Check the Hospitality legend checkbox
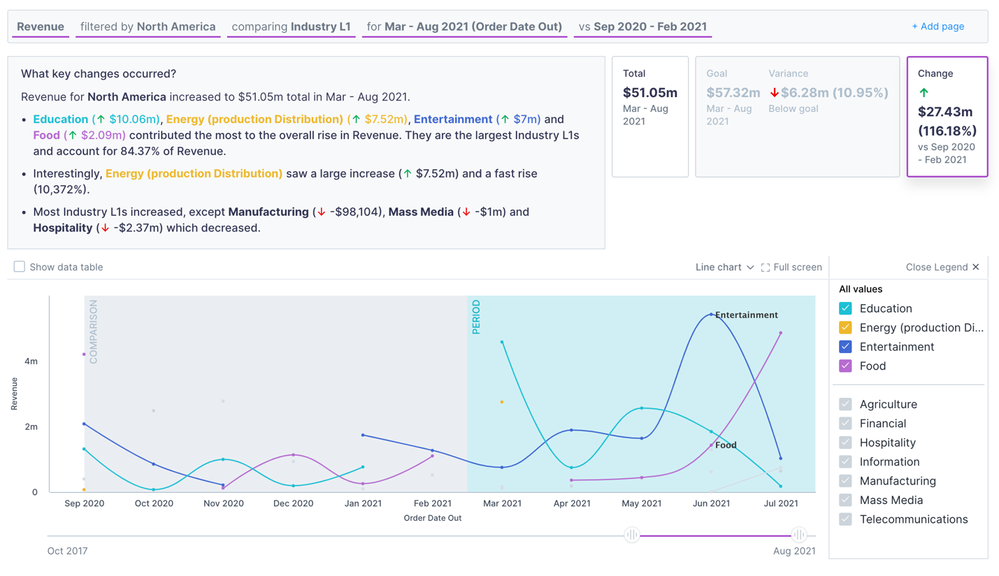 845,442
